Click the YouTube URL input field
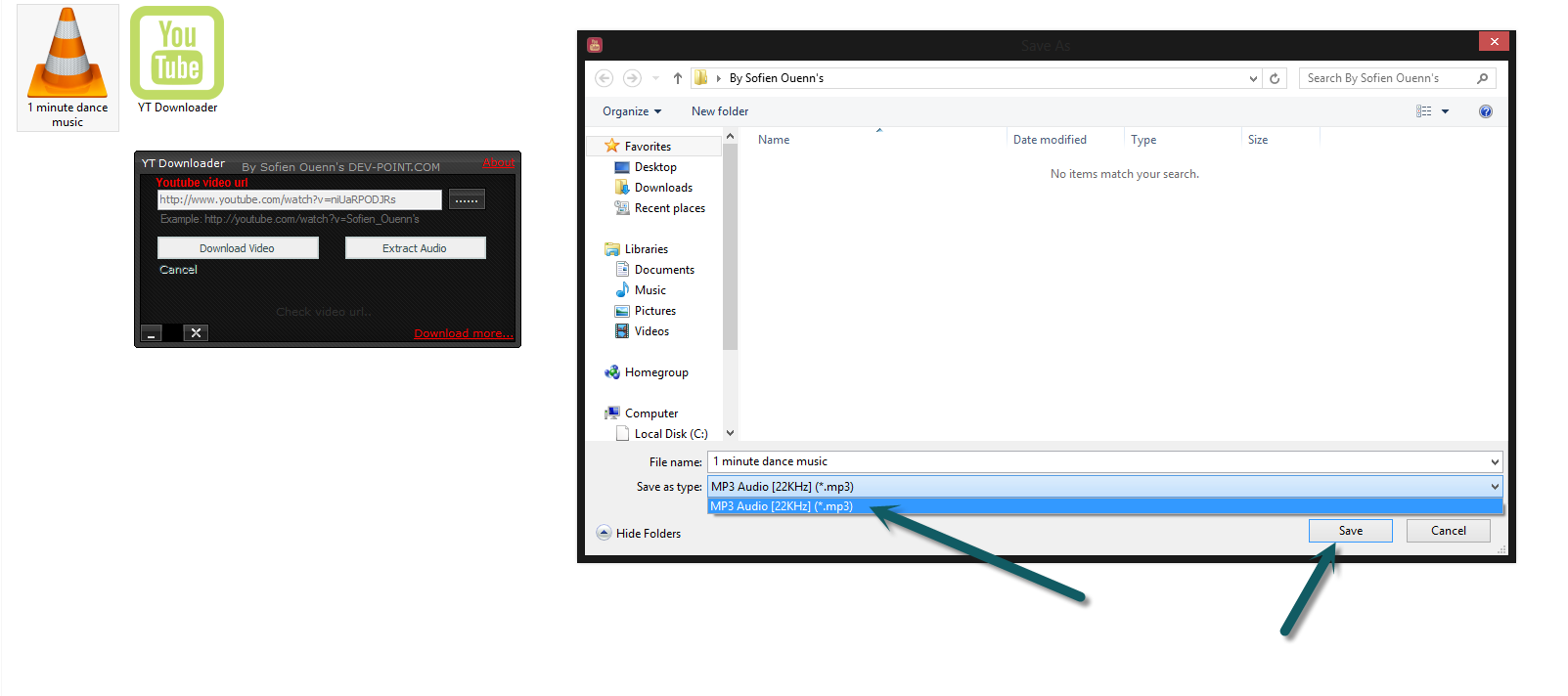The height and width of the screenshot is (696, 1568). click(x=299, y=199)
